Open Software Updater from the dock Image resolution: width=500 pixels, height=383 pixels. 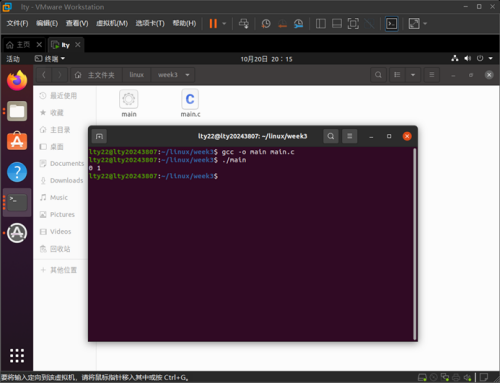17,233
